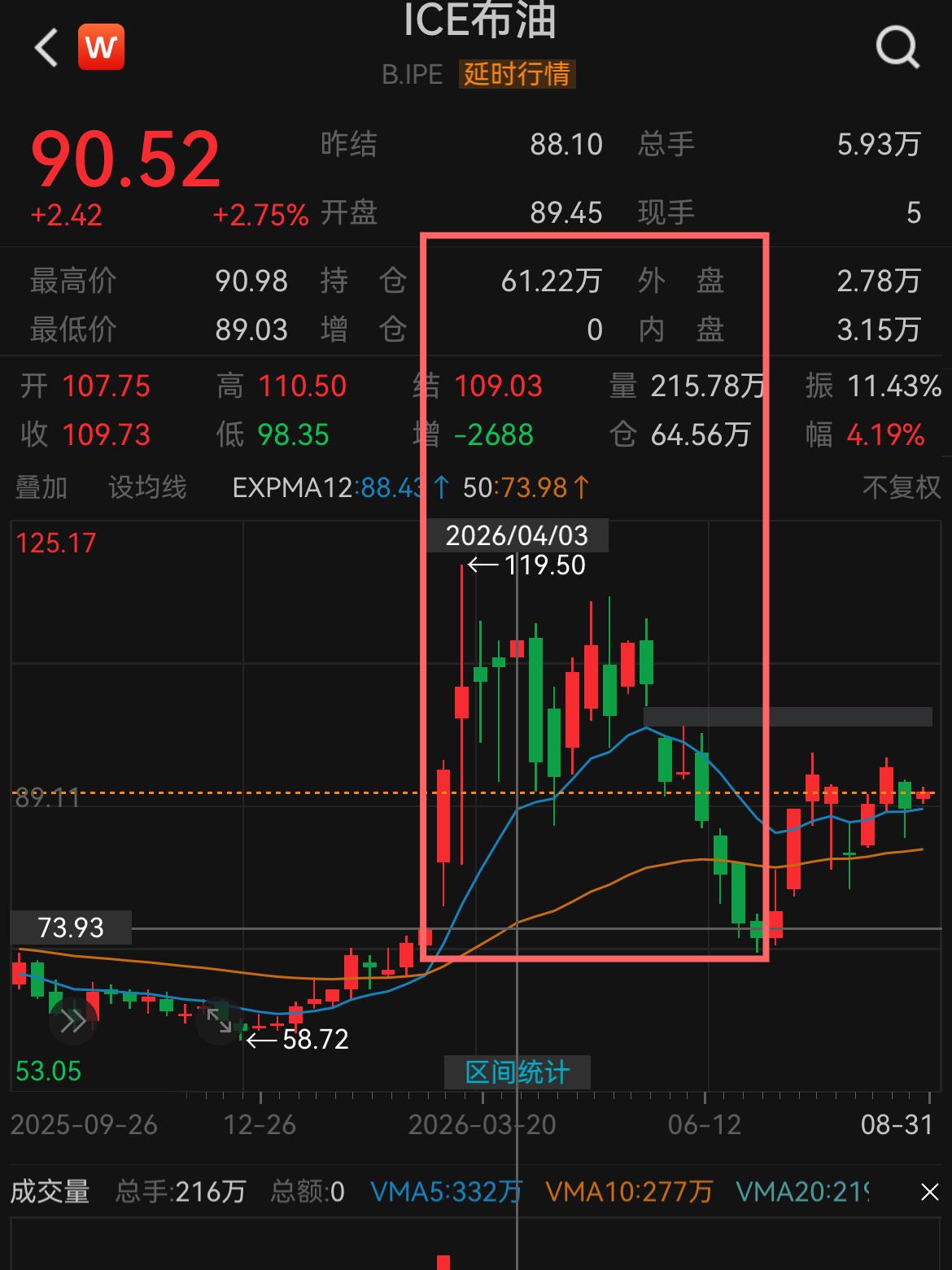The image size is (952, 1270).
Task: Tap the 总手:216万 volume total
Action: [x=181, y=1192]
